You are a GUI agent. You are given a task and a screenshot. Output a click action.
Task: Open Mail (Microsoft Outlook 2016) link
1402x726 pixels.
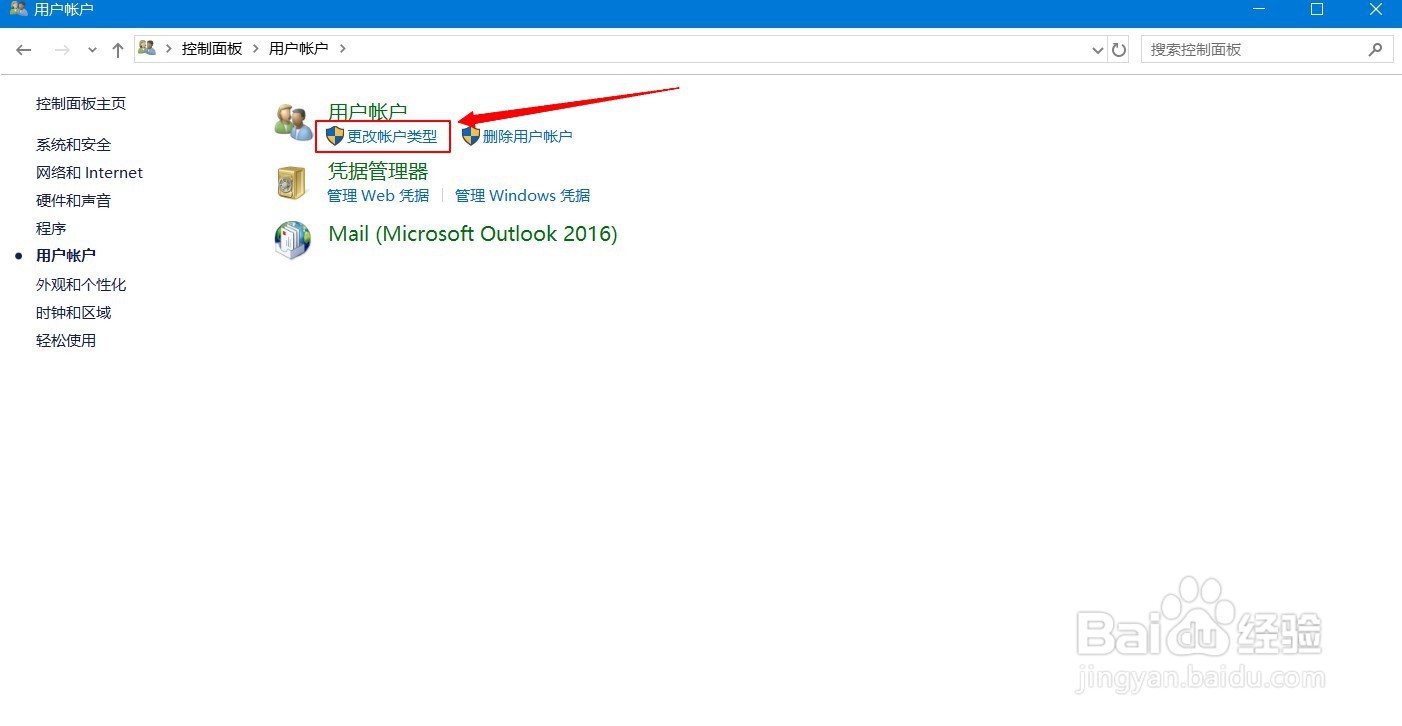point(473,234)
